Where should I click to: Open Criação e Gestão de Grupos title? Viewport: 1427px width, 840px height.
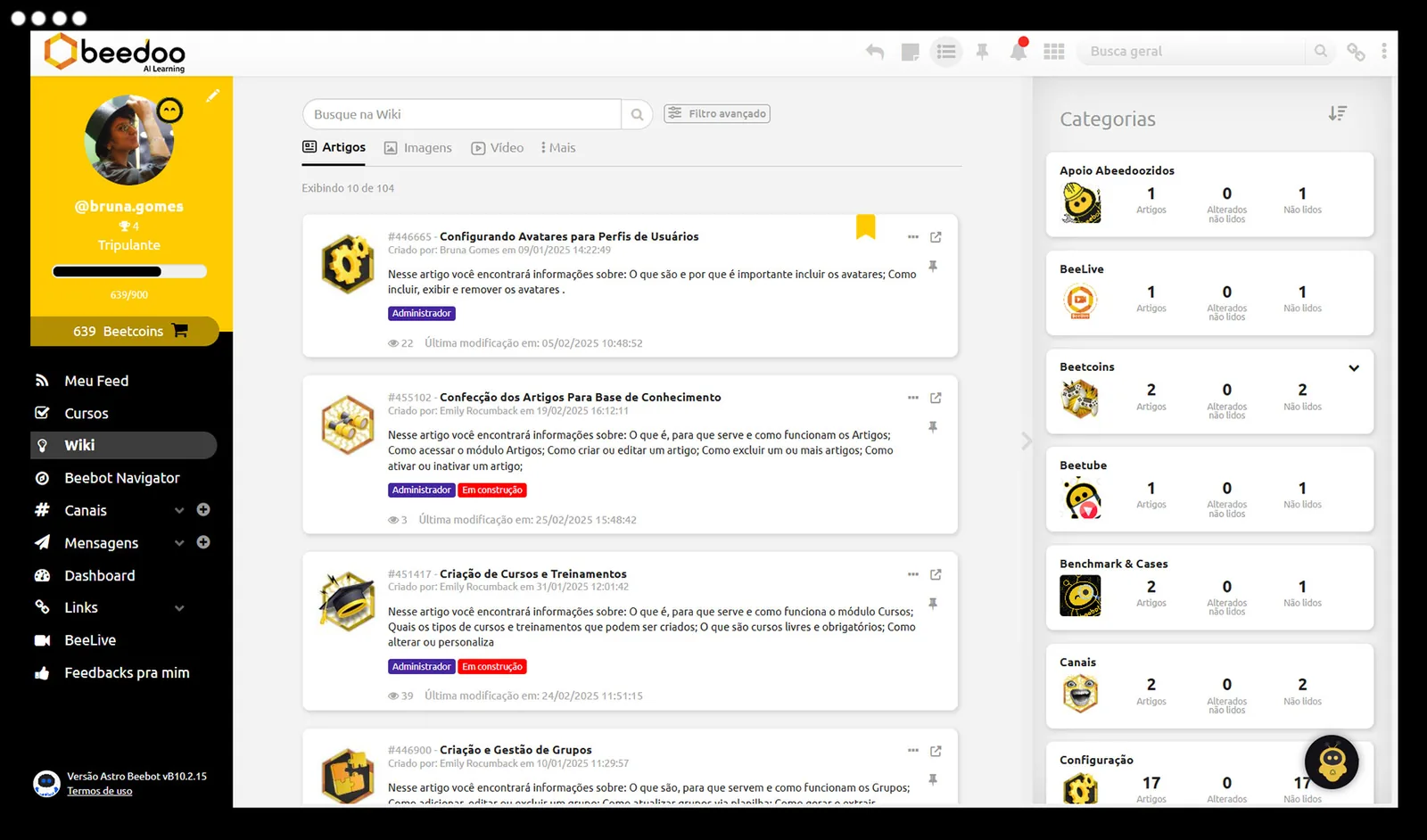[x=516, y=750]
